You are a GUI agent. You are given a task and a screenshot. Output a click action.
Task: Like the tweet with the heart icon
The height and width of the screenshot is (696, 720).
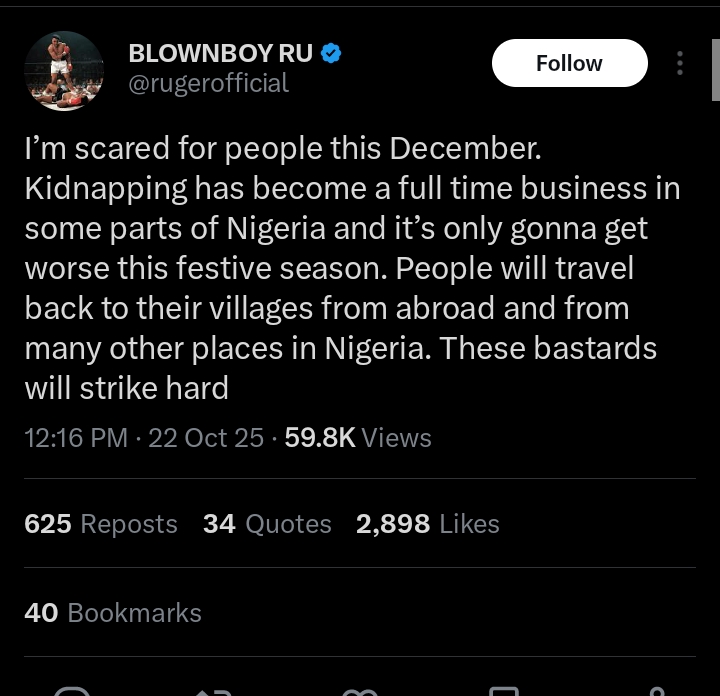[358, 691]
